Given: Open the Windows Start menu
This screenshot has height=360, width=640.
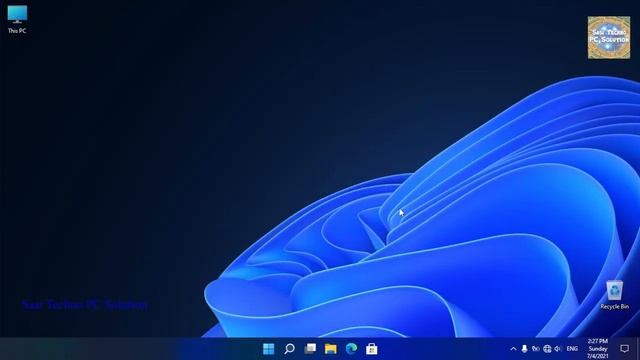Looking at the screenshot, I should point(269,349).
